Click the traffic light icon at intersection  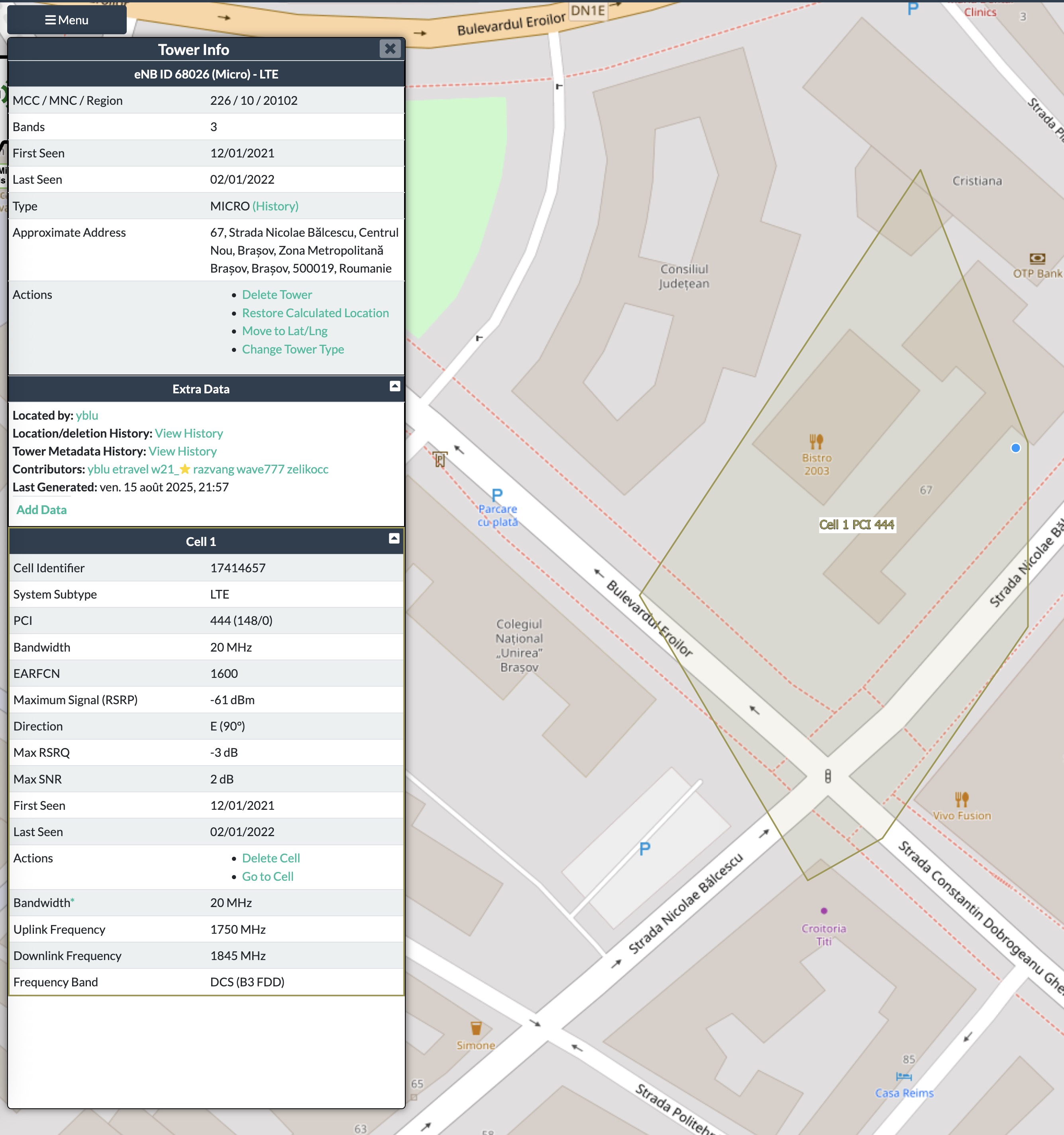[828, 776]
